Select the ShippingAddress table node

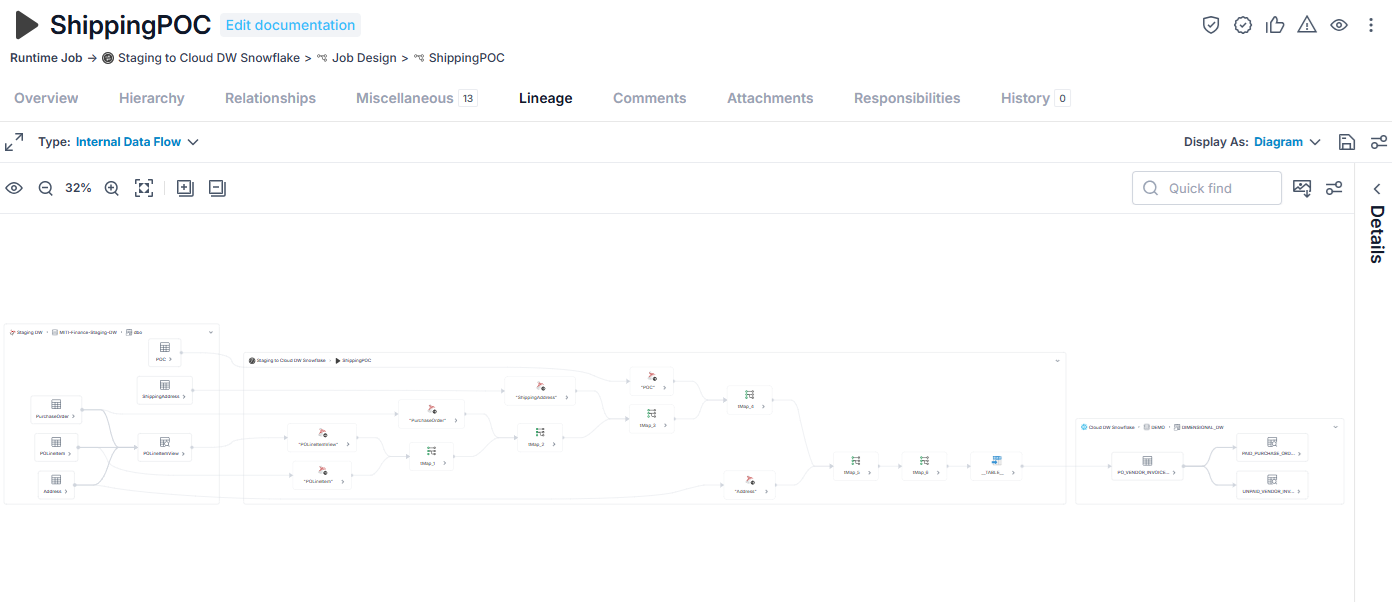click(x=165, y=390)
